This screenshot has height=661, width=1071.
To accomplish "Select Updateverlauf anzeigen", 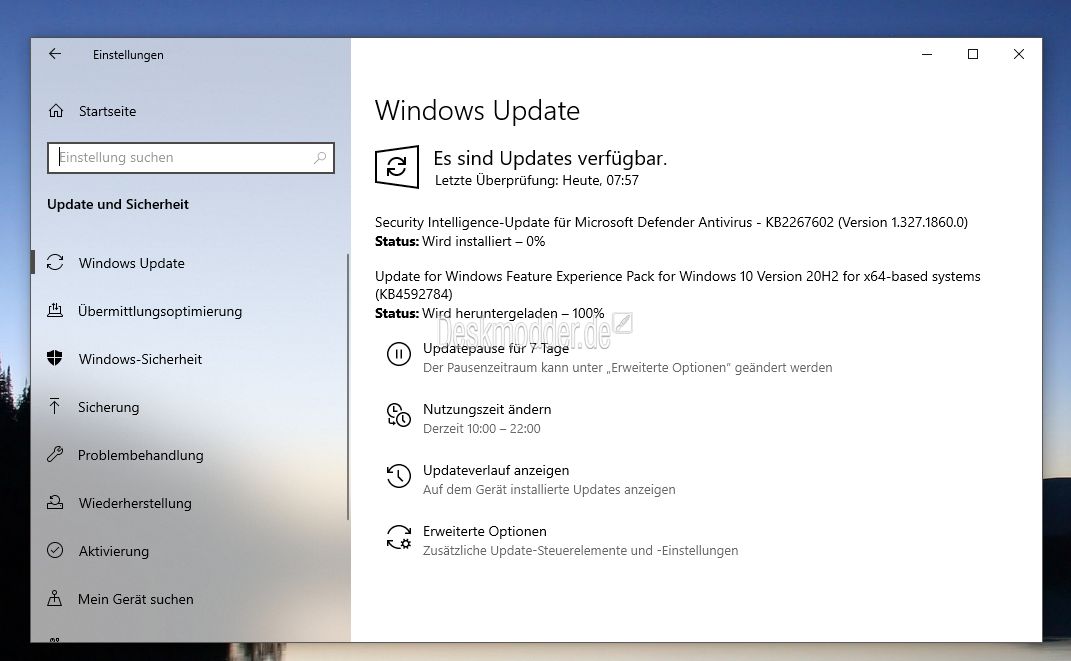I will point(496,470).
